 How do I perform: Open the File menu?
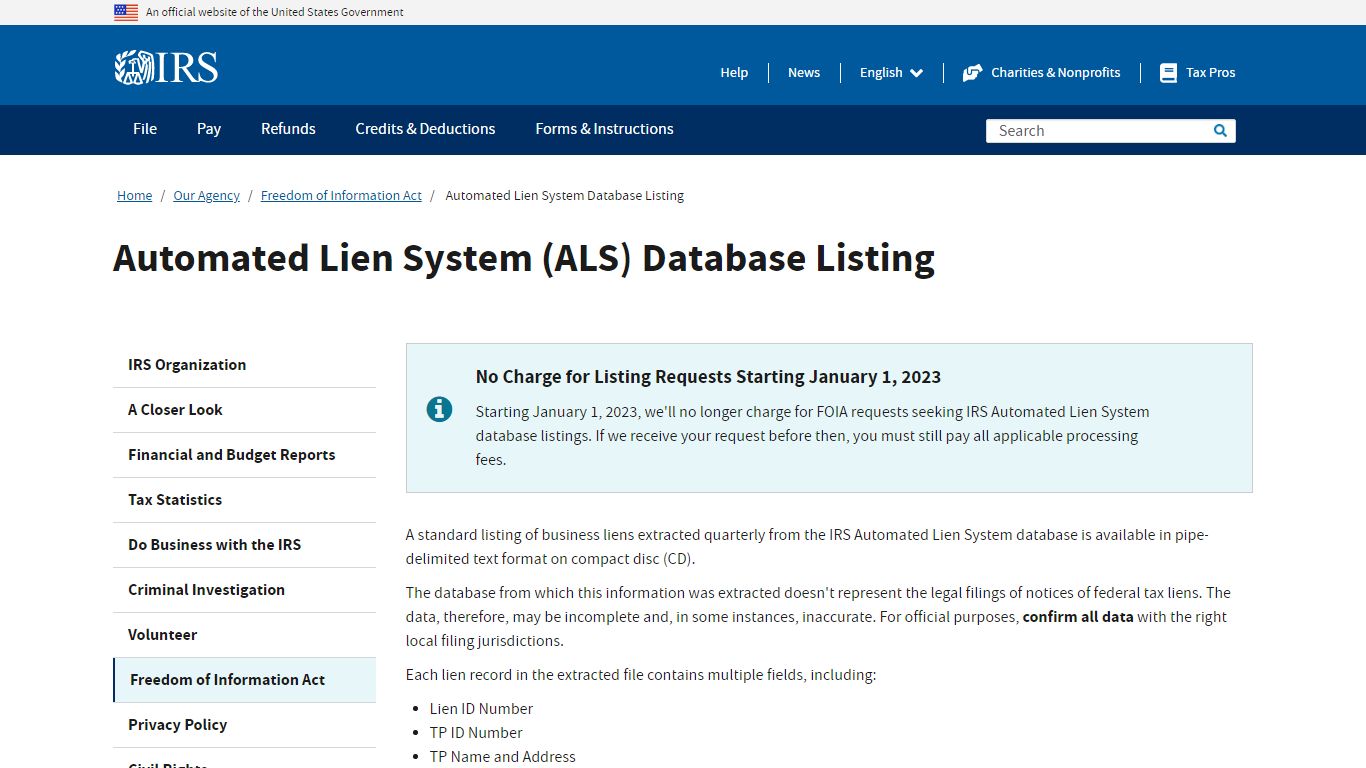point(145,129)
